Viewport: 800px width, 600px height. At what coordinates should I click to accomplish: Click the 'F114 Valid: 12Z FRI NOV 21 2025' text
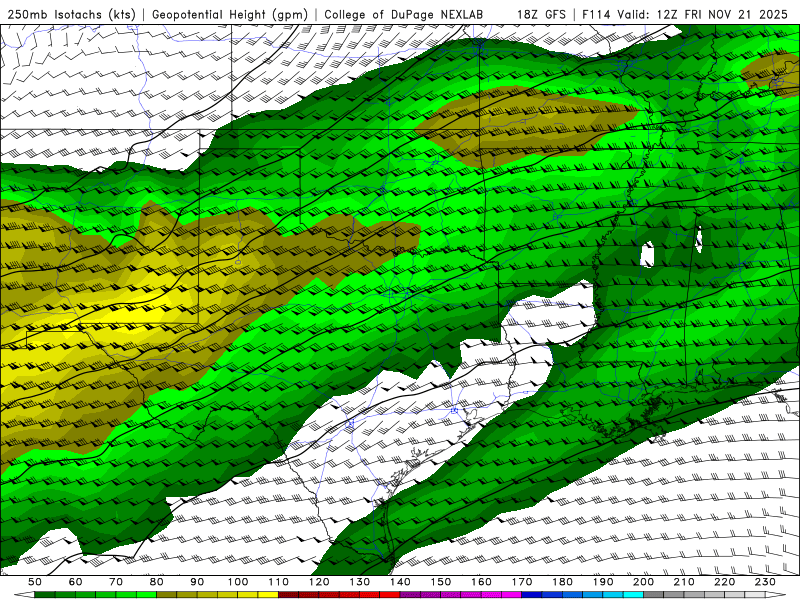685,15
